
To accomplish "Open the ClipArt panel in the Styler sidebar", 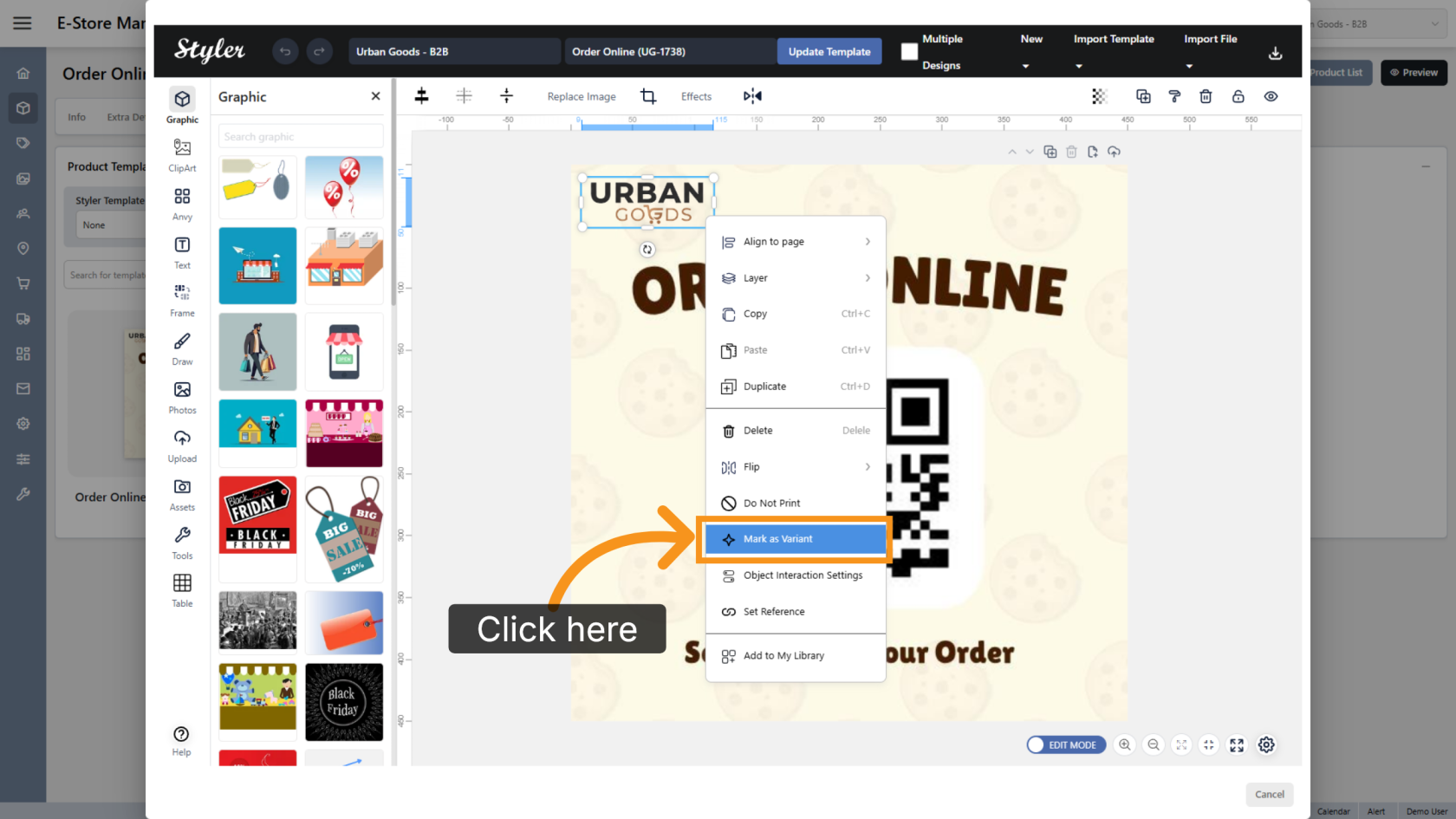I will click(182, 155).
